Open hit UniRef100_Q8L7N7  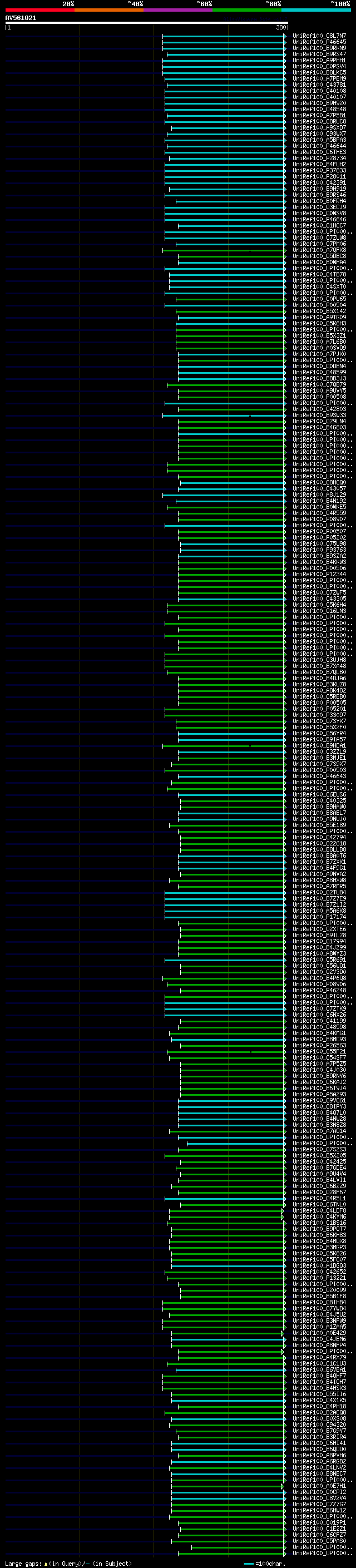point(319,36)
